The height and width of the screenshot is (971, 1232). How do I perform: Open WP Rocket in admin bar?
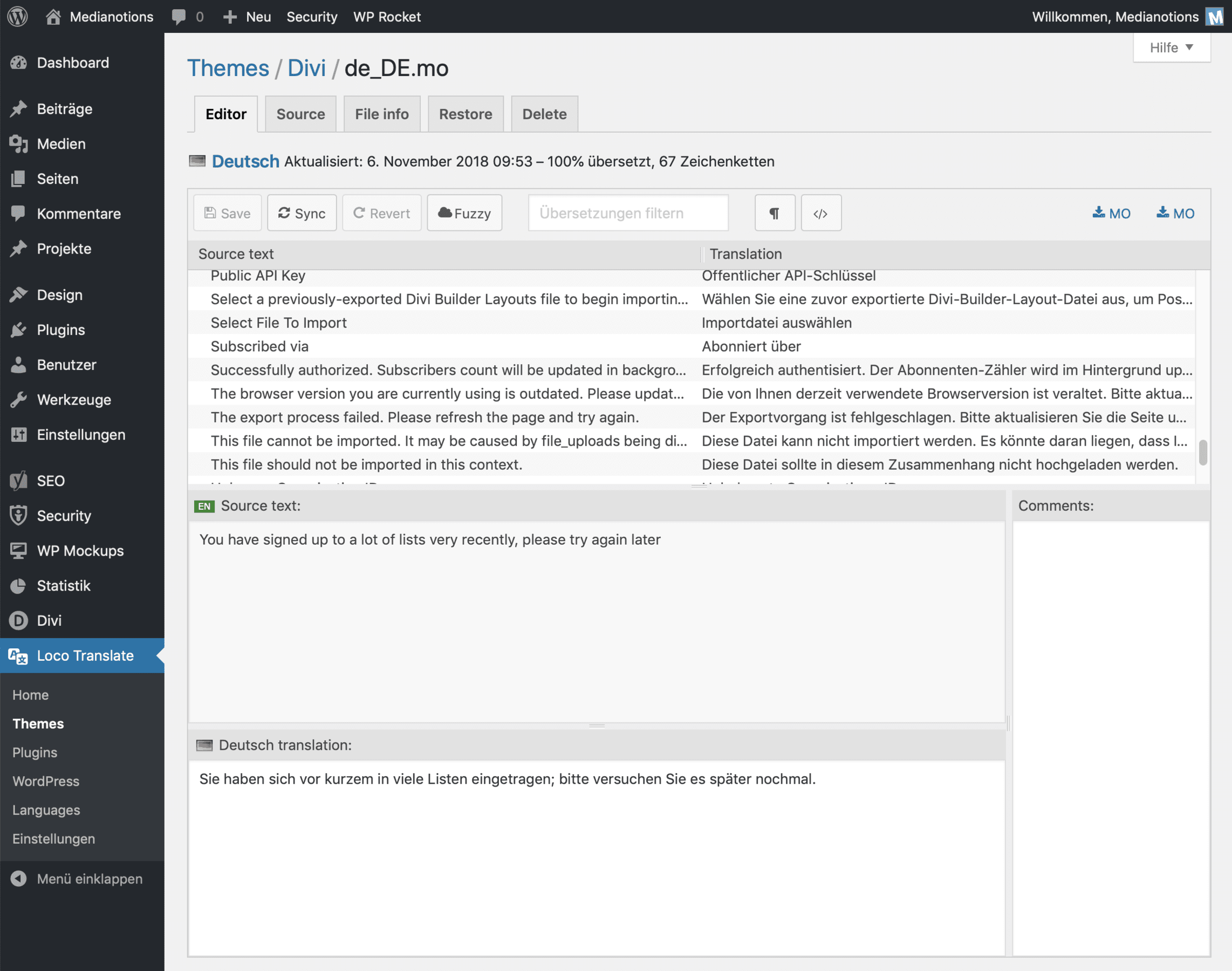pyautogui.click(x=387, y=17)
